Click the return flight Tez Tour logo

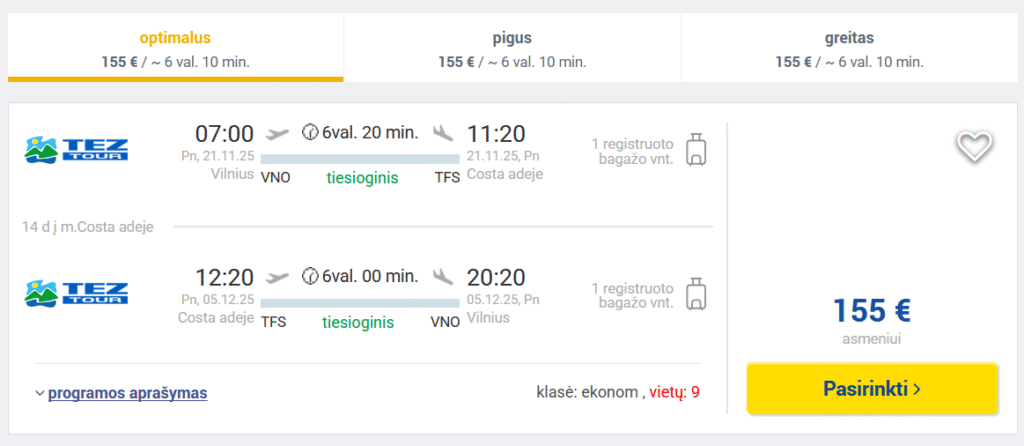point(76,293)
